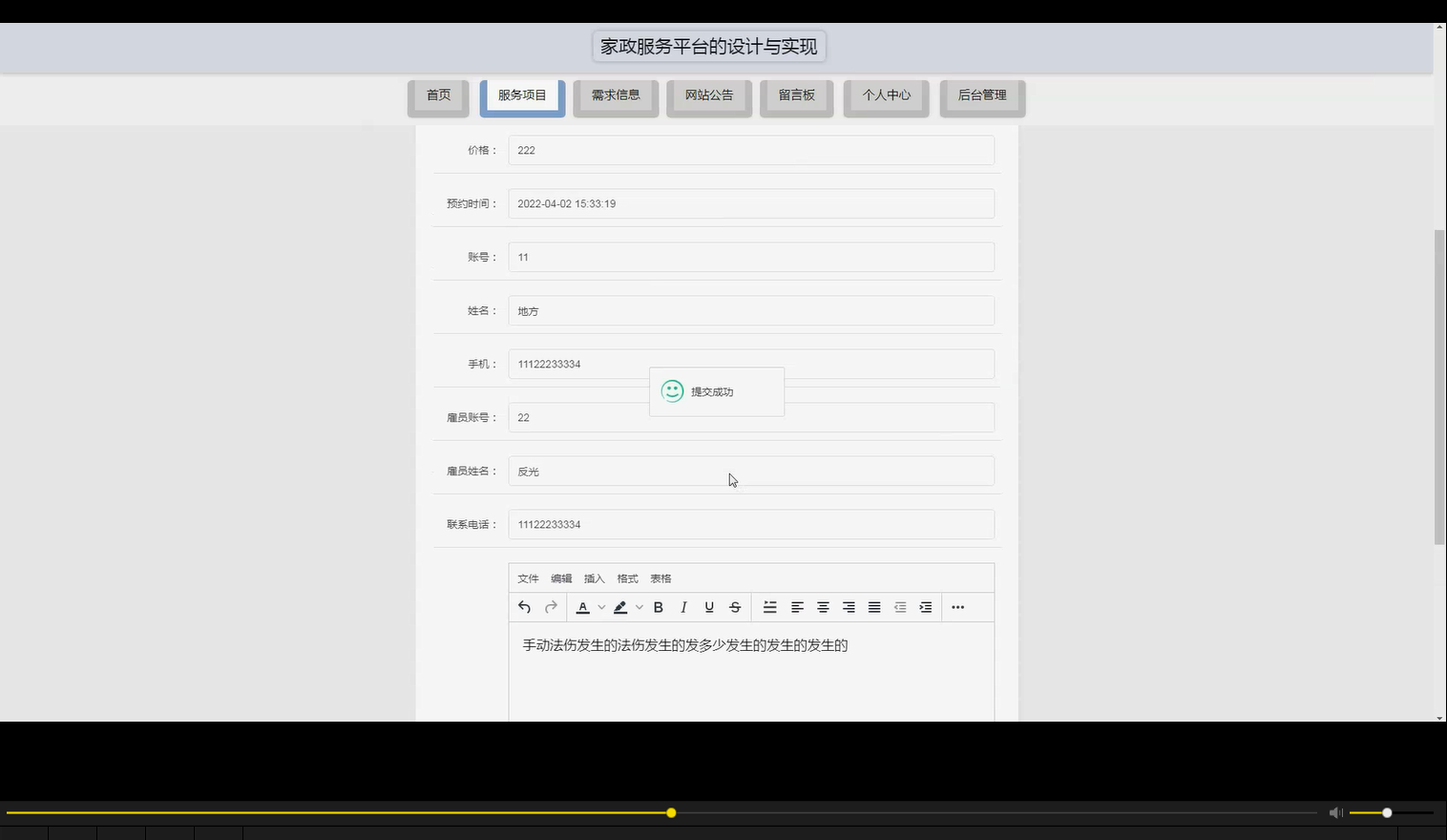Justify the text

874,607
